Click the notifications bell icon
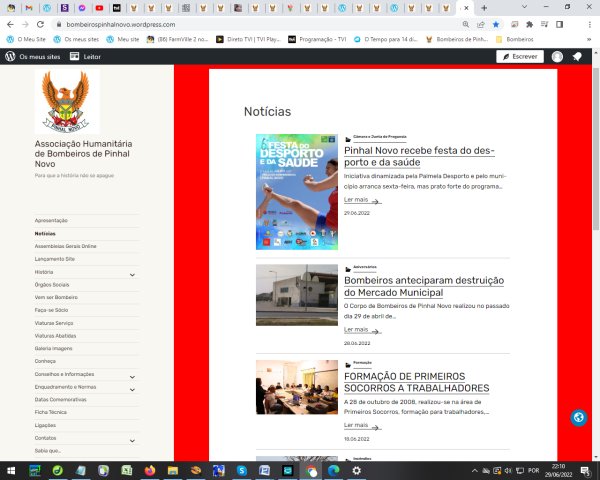 (x=577, y=57)
